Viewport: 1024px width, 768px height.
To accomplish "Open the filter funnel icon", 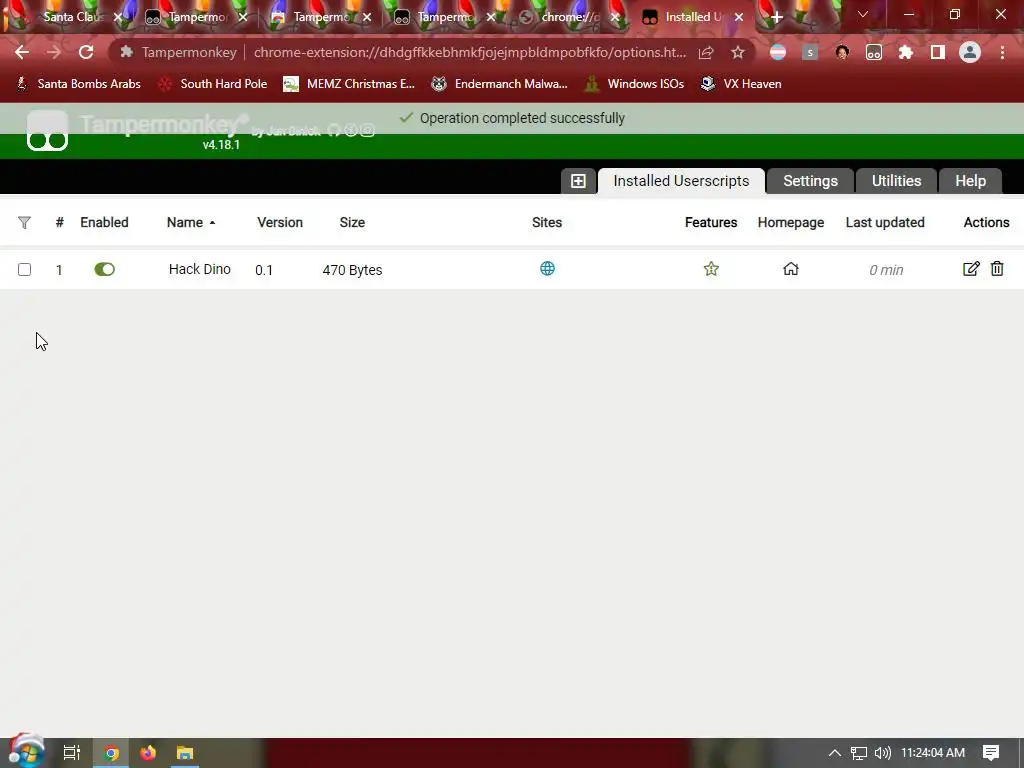I will [24, 223].
